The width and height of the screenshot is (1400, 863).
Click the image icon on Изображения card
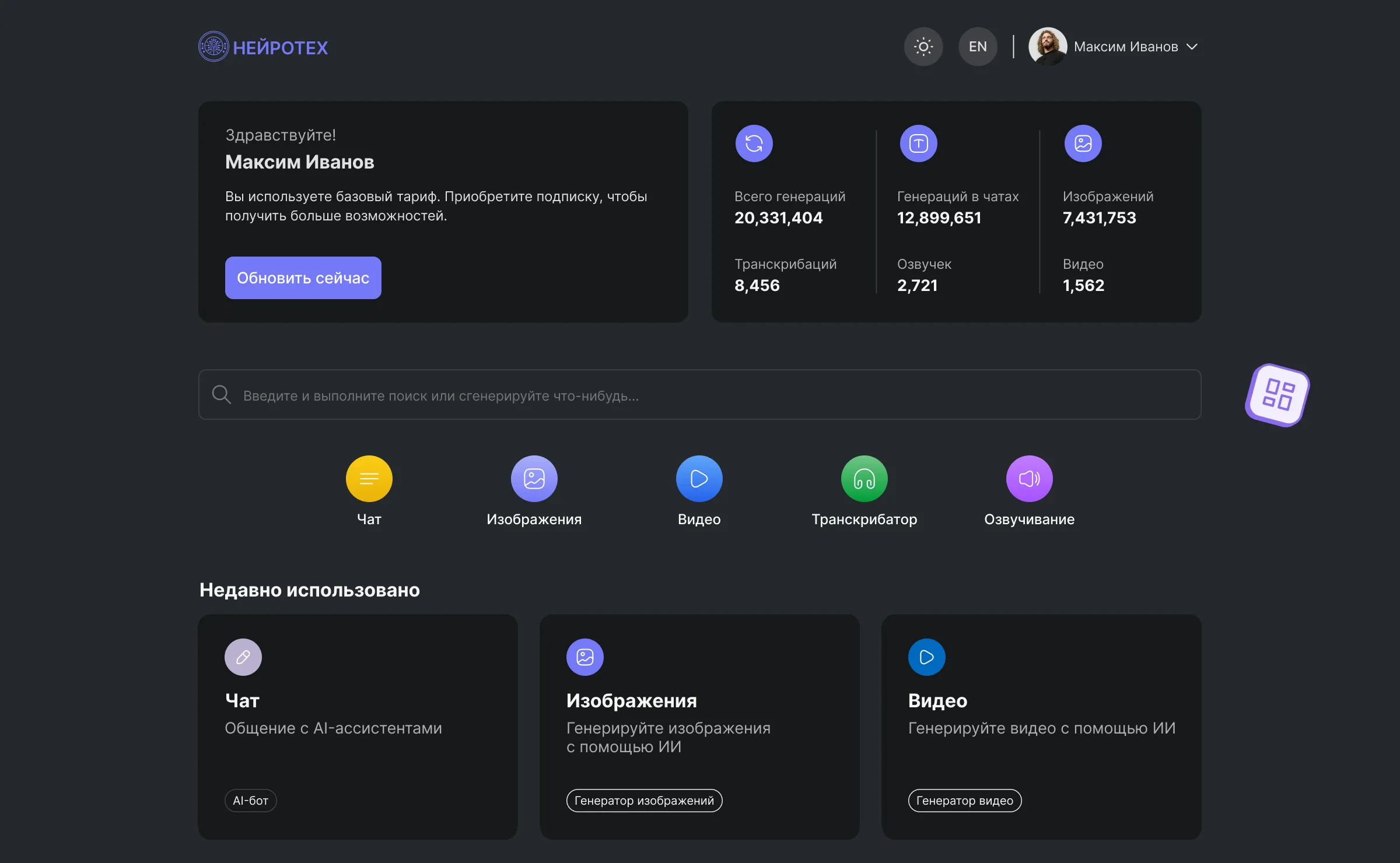585,657
